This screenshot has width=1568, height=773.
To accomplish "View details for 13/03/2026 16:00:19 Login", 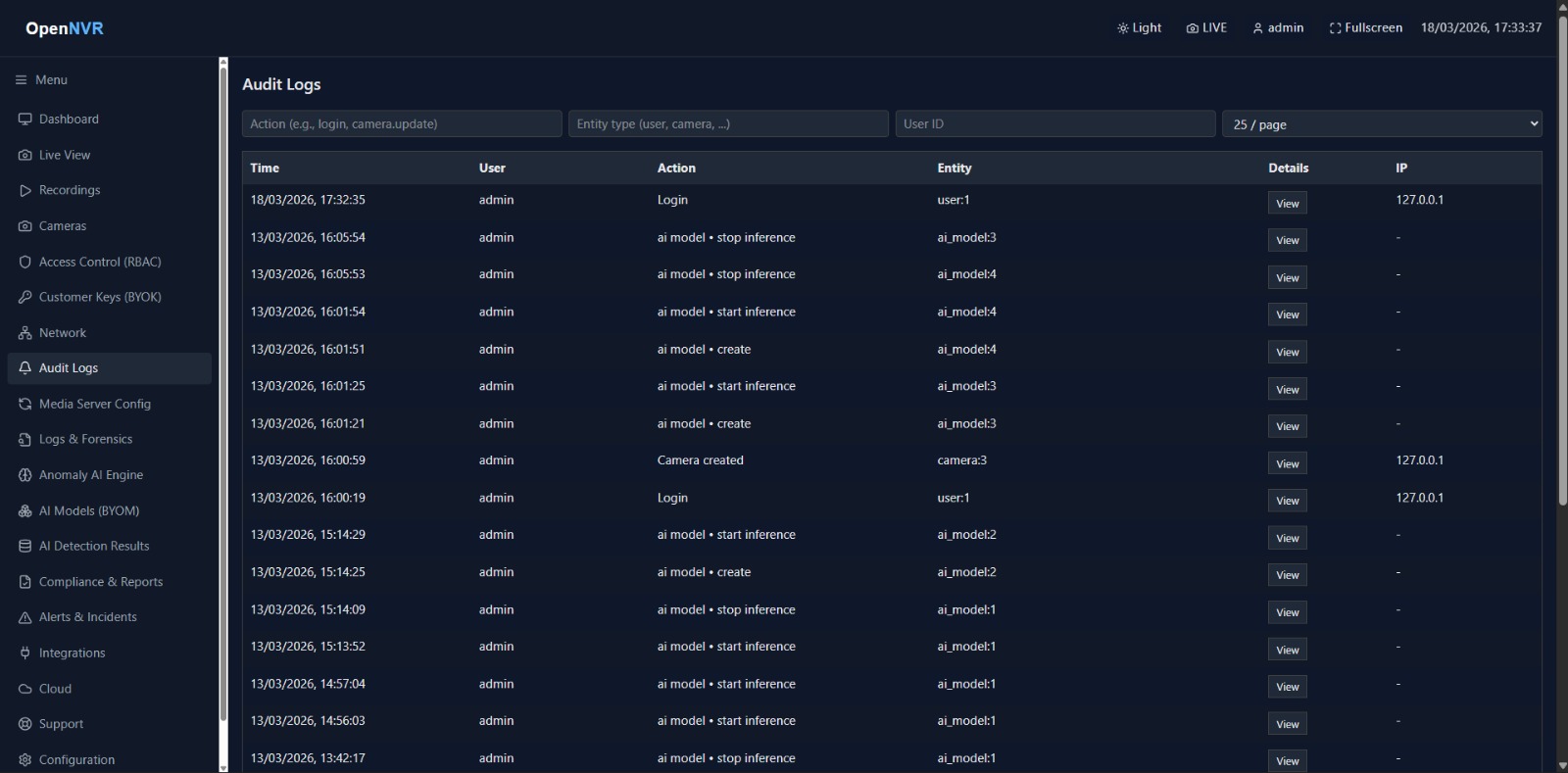I will (x=1287, y=501).
